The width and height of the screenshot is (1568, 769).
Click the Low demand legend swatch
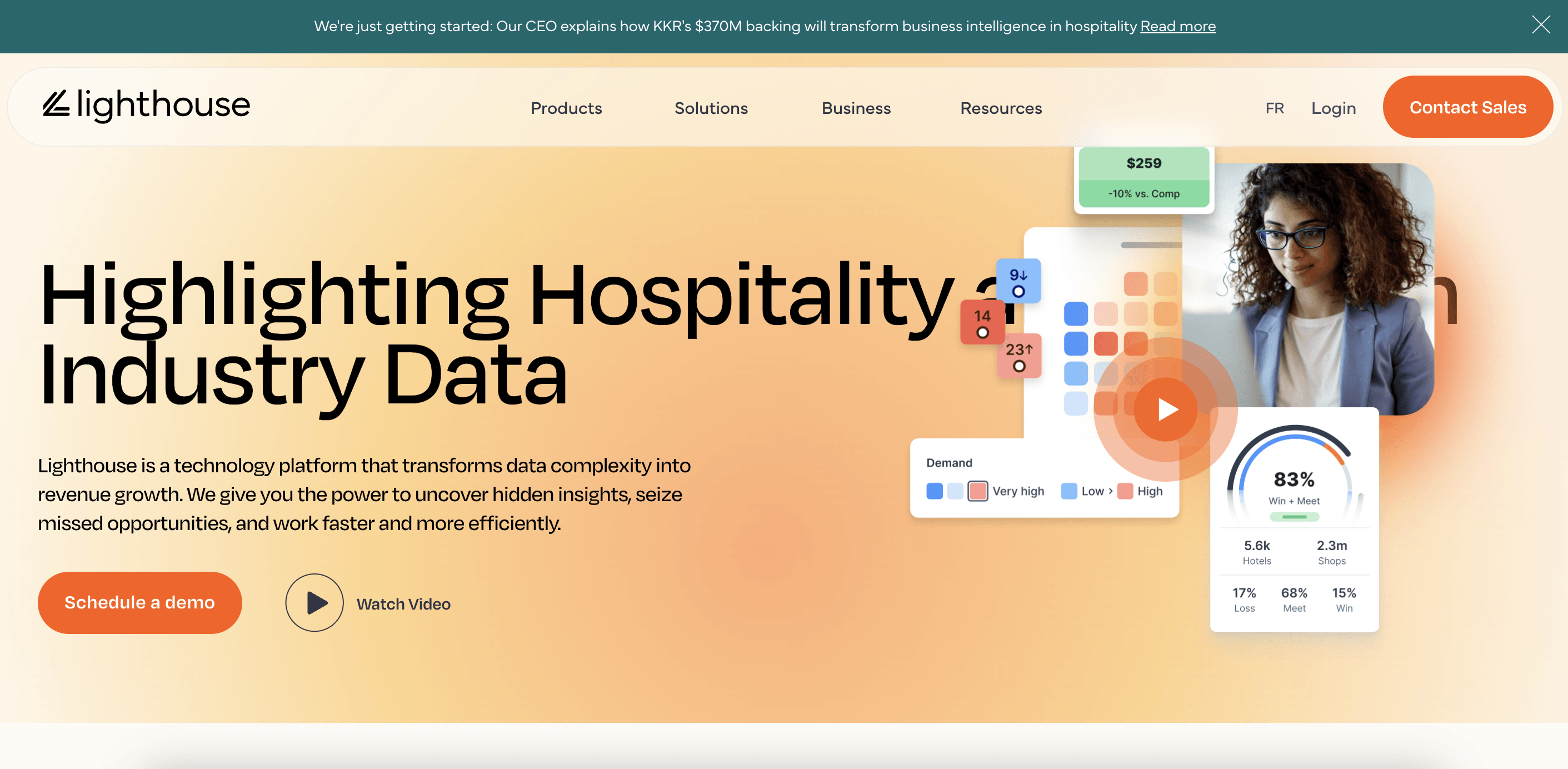(x=1068, y=491)
